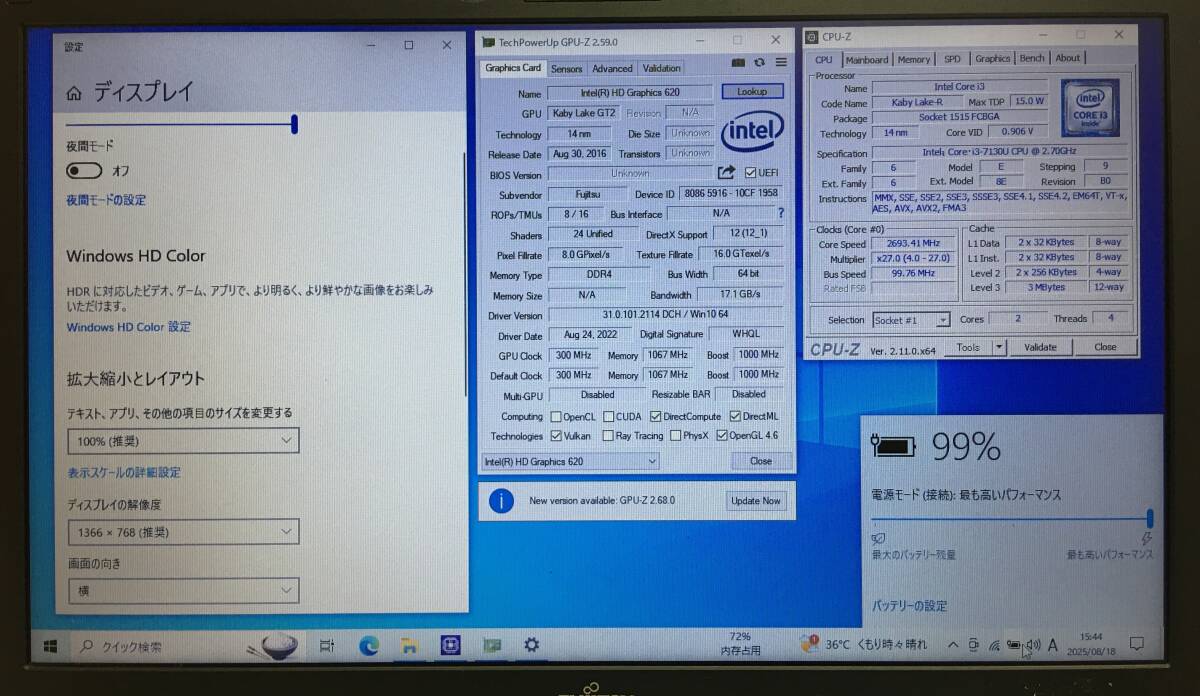Open the night mode settings link
The height and width of the screenshot is (696, 1200).
[x=106, y=200]
